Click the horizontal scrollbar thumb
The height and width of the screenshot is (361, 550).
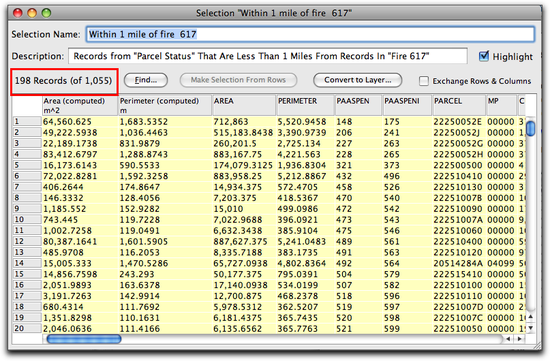coord(84,339)
